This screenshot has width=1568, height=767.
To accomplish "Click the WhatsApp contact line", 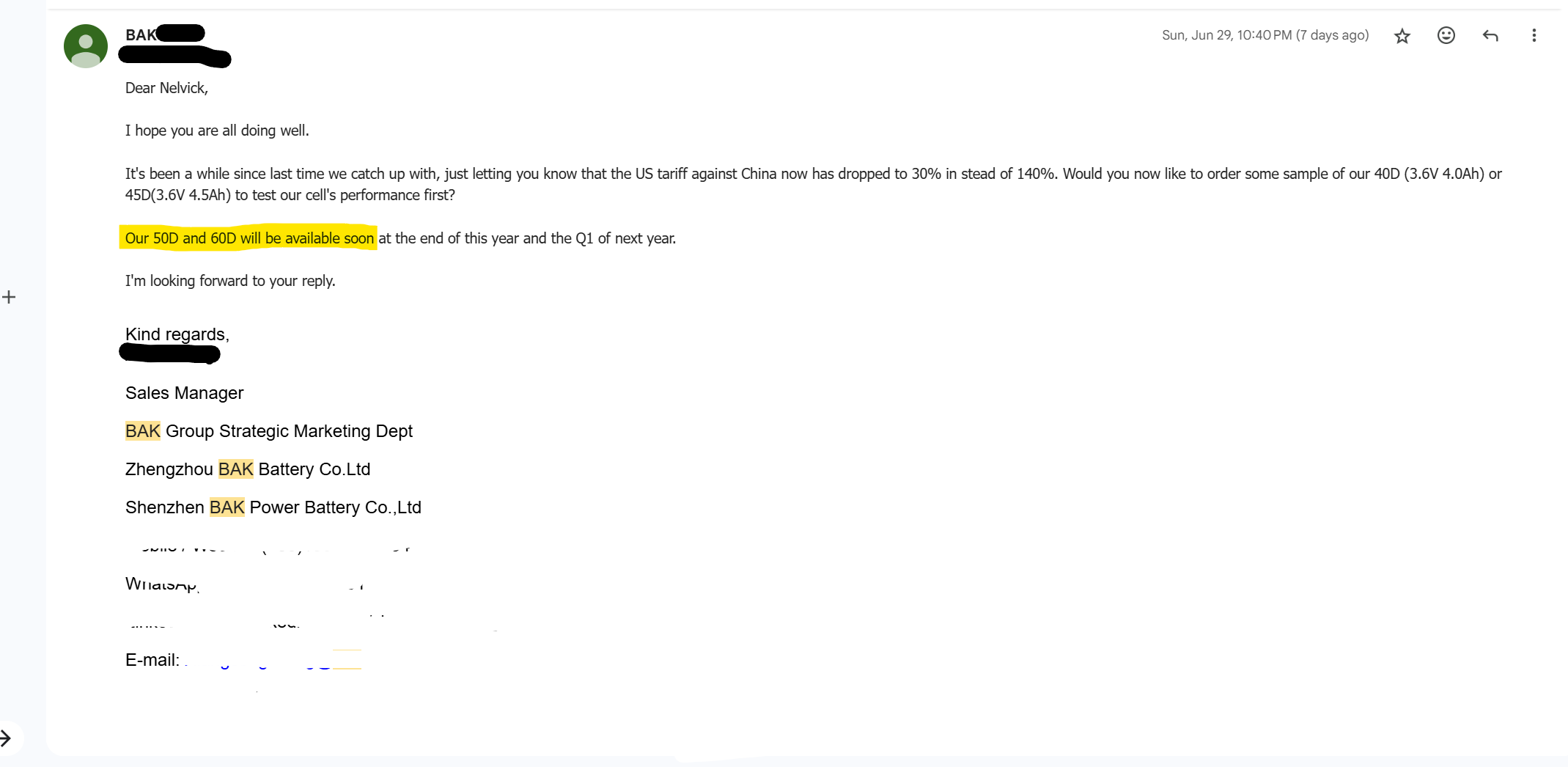I will pyautogui.click(x=245, y=584).
